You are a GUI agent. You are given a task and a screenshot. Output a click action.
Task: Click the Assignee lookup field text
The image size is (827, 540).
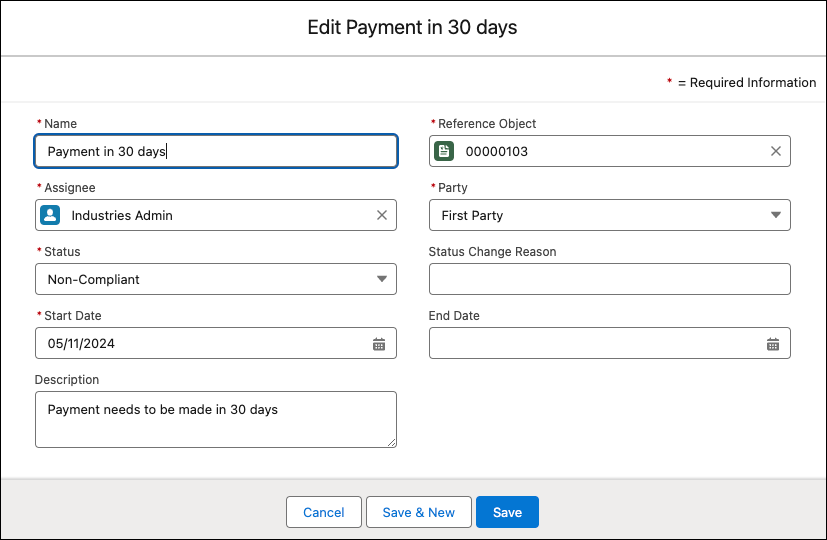122,215
